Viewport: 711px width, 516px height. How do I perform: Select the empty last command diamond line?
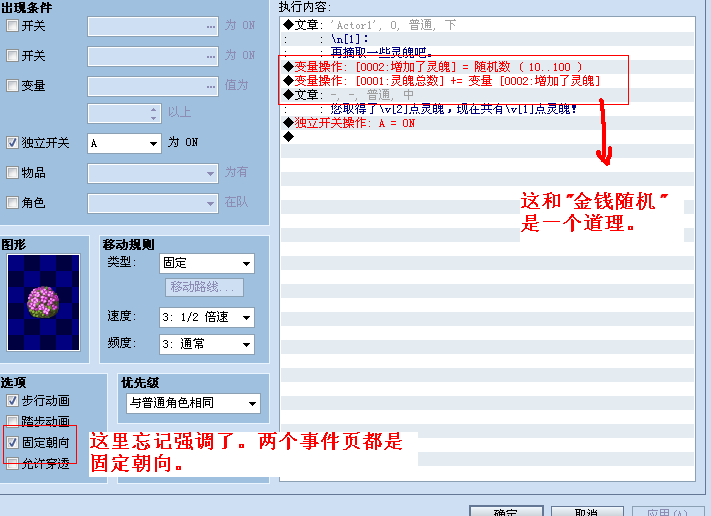487,137
